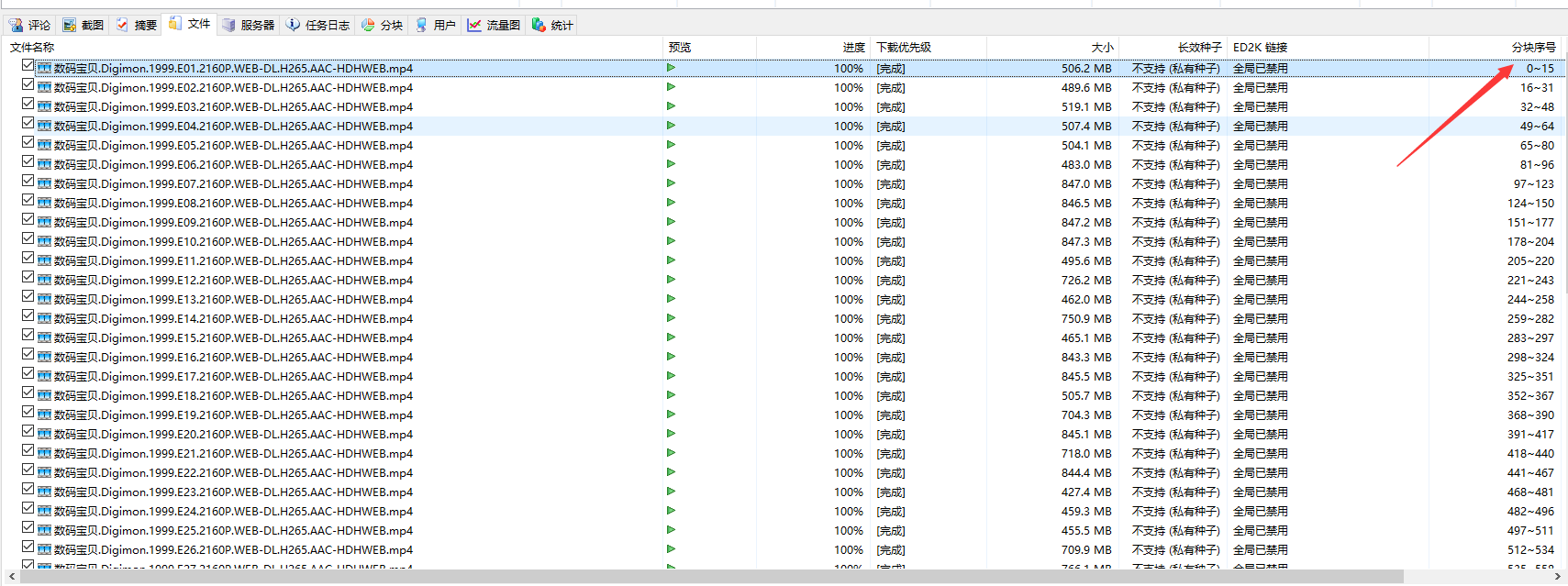Select the E04 file name in the list
This screenshot has width=1568, height=586.
point(233,126)
